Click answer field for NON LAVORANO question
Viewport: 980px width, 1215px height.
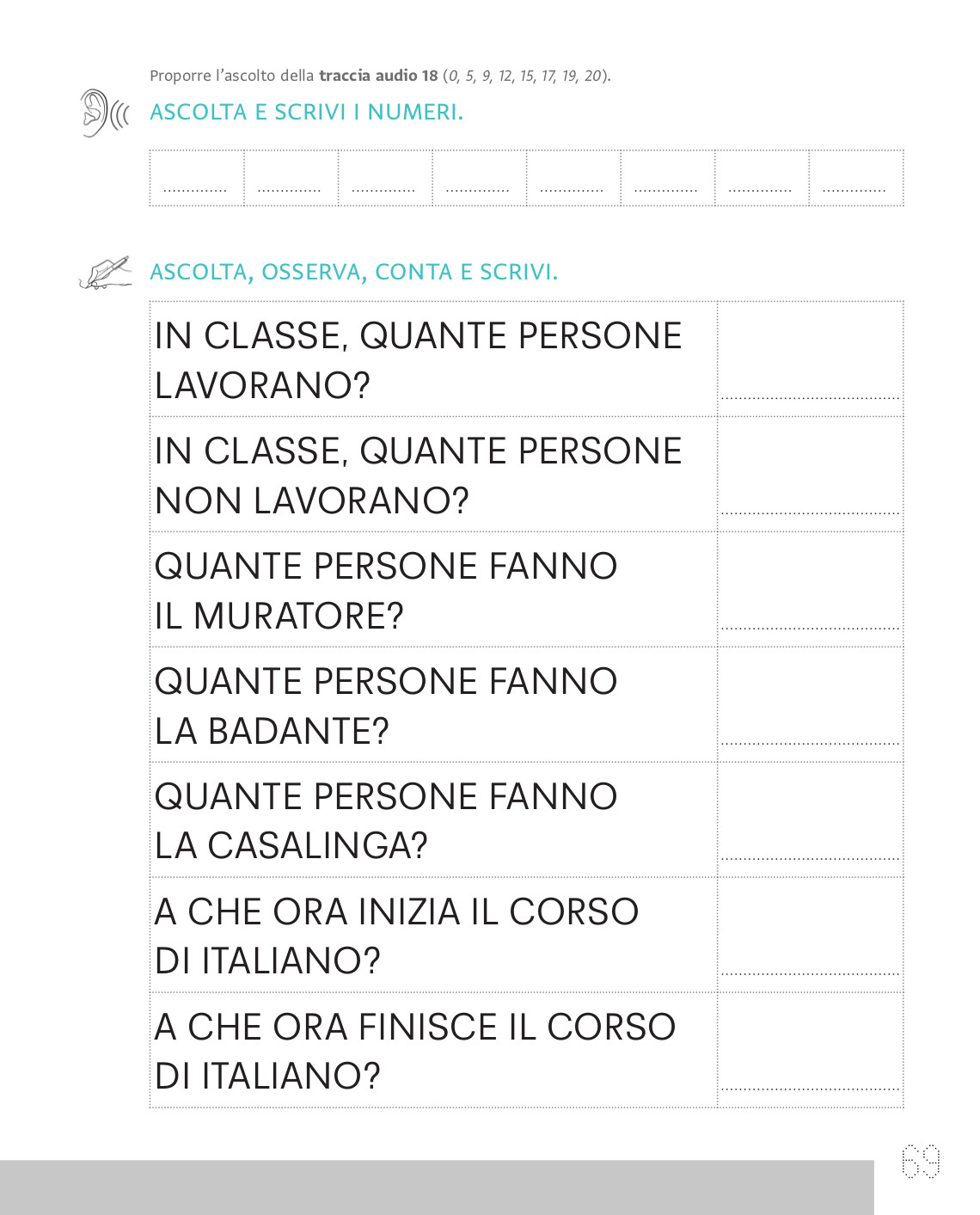click(811, 475)
